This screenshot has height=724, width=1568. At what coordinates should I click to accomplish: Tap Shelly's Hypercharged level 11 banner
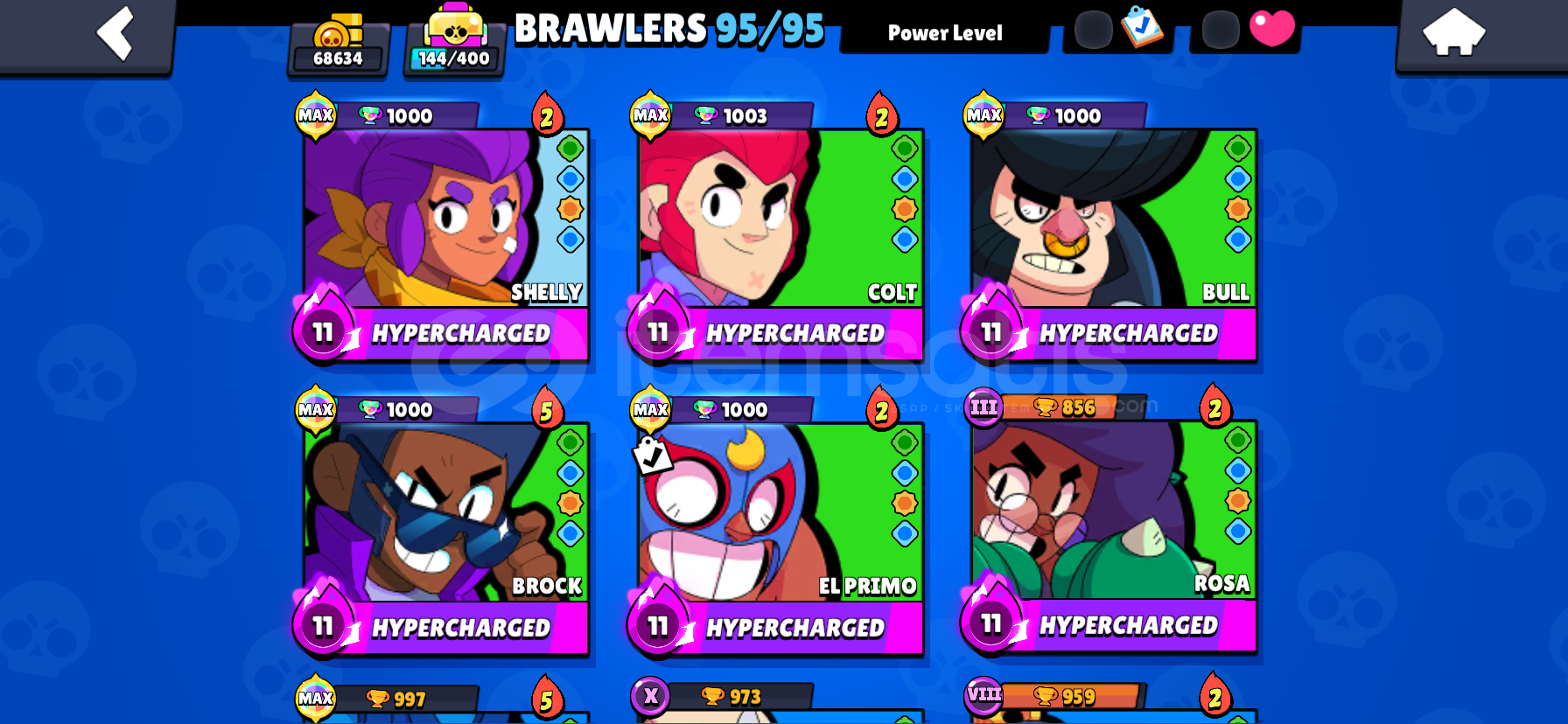pyautogui.click(x=442, y=333)
